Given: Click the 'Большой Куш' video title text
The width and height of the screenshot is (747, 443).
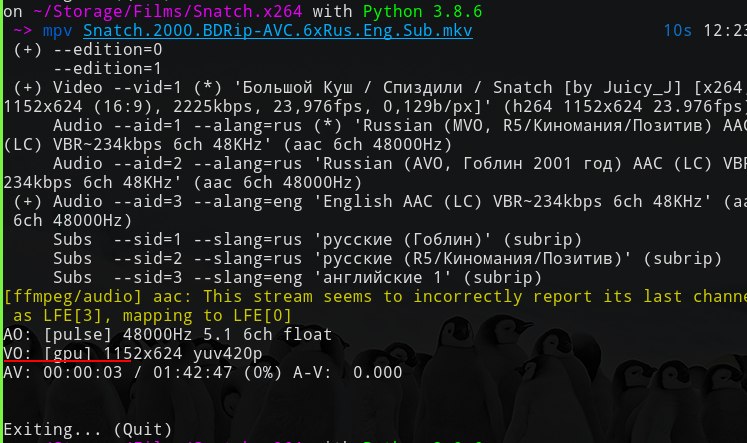Looking at the screenshot, I should coord(297,88).
